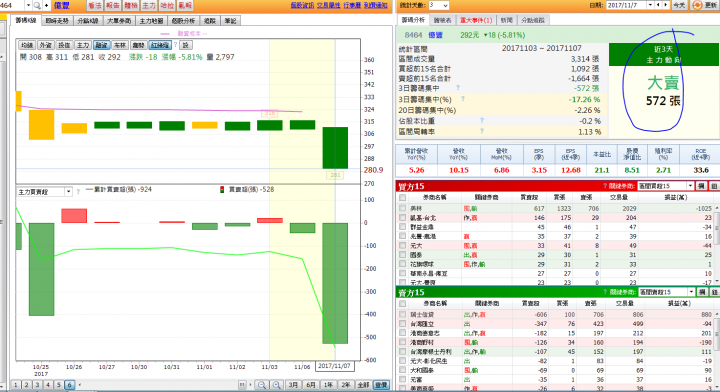Sort by 買賣超 column in 買方15 table
720x392 pixels.
[529, 197]
